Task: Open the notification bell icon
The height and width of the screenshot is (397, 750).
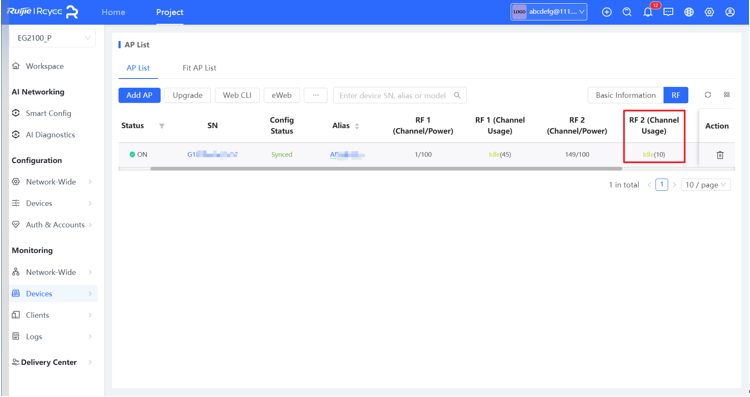Action: [x=648, y=12]
